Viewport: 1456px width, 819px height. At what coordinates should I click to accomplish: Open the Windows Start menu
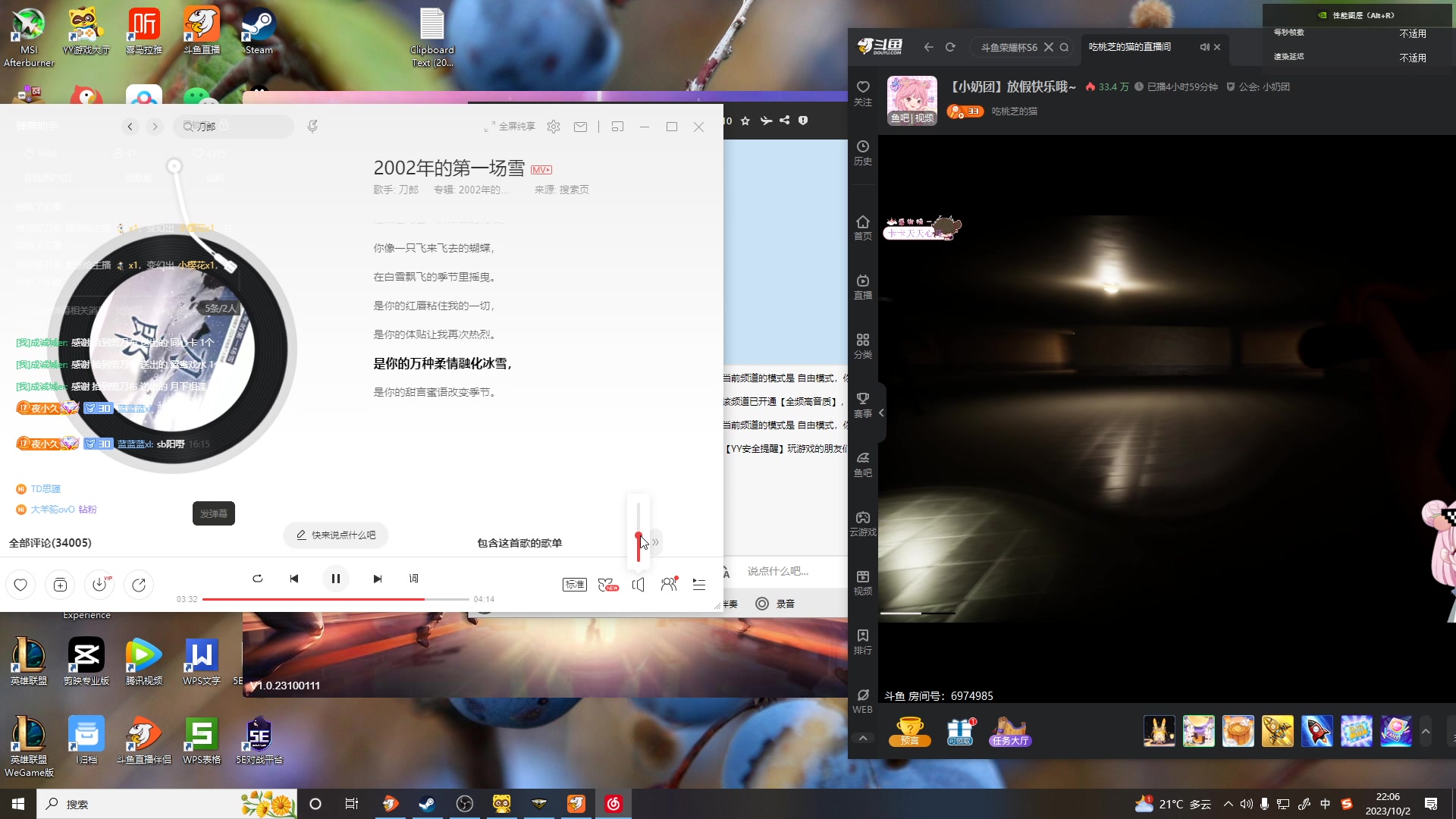18,804
